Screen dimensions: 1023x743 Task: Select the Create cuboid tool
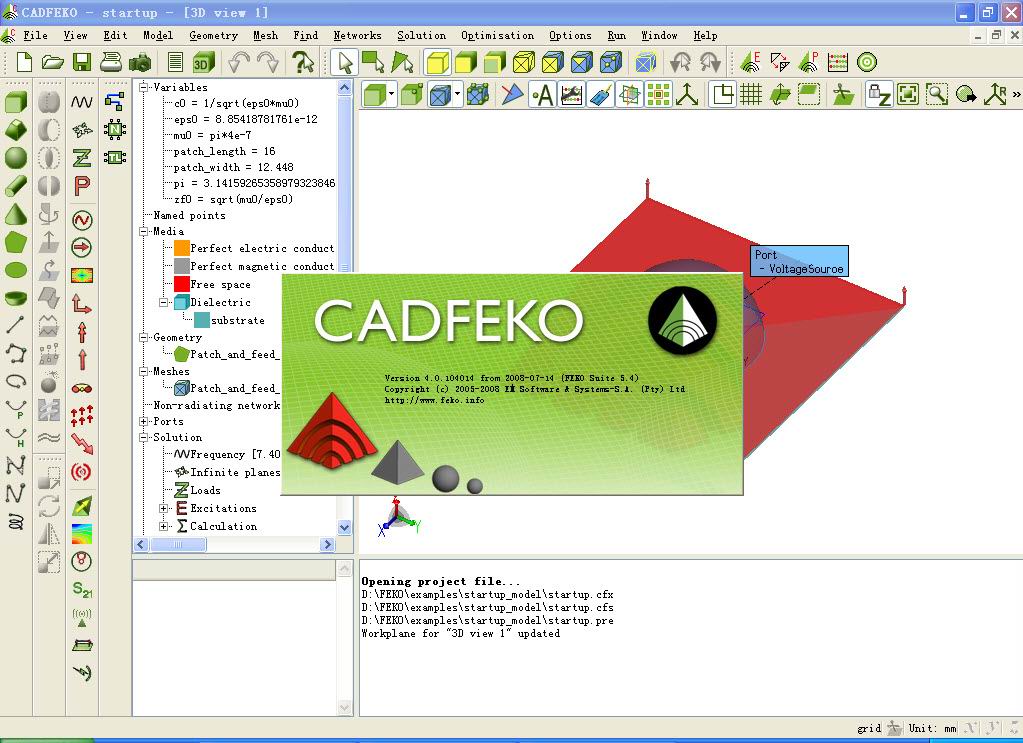point(16,102)
